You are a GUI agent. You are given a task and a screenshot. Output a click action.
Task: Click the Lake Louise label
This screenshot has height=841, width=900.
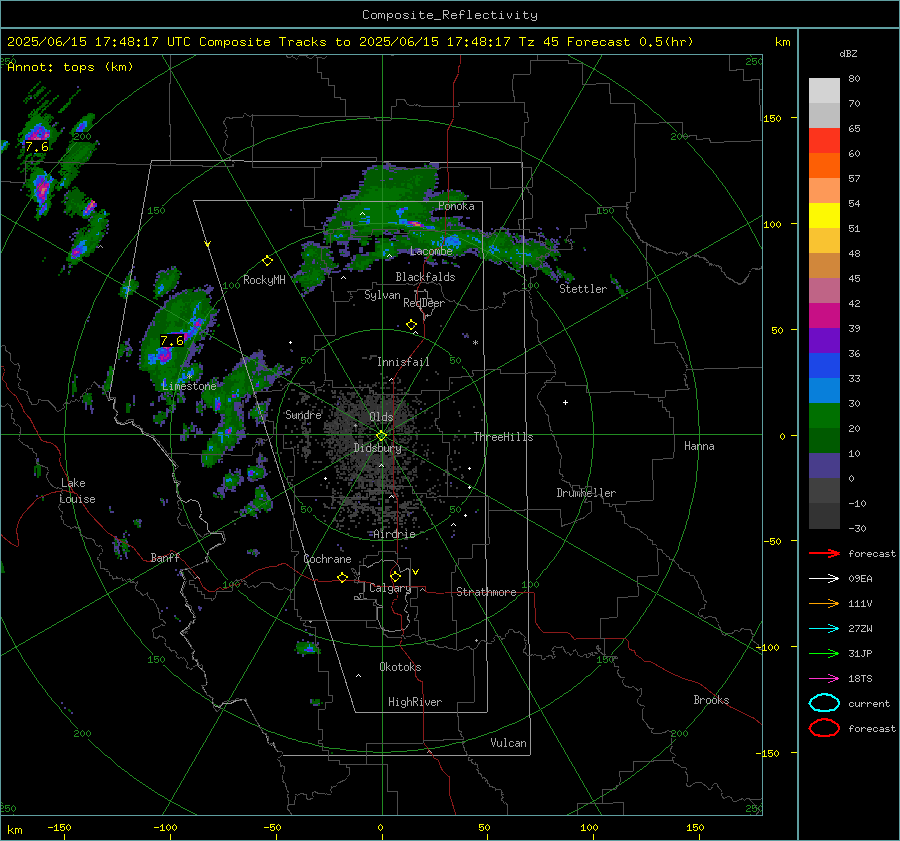[77, 491]
